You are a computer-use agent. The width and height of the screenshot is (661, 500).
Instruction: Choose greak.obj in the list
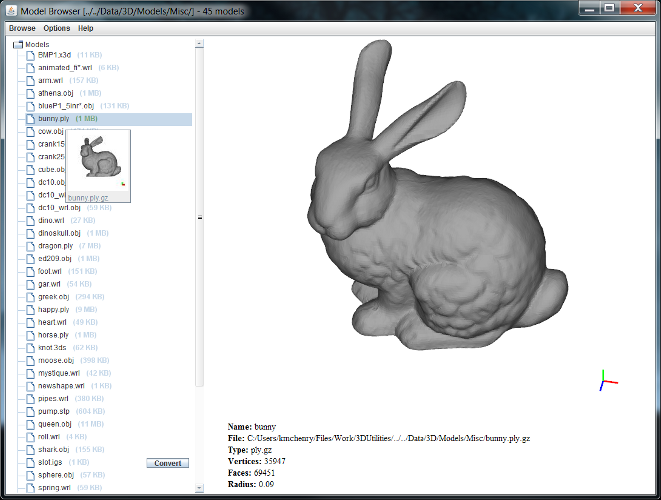(54, 297)
